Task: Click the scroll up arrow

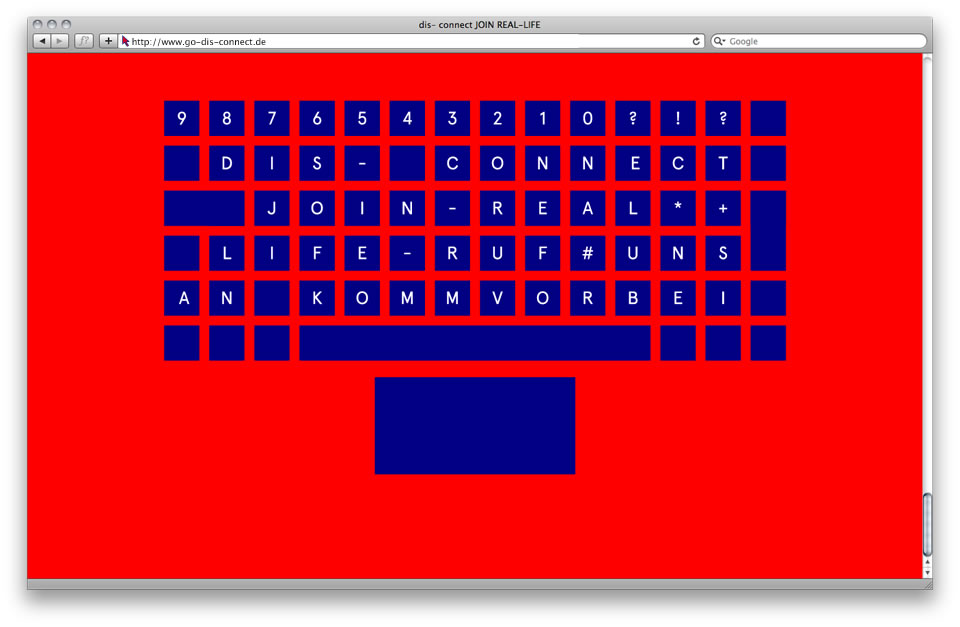Action: (x=928, y=561)
